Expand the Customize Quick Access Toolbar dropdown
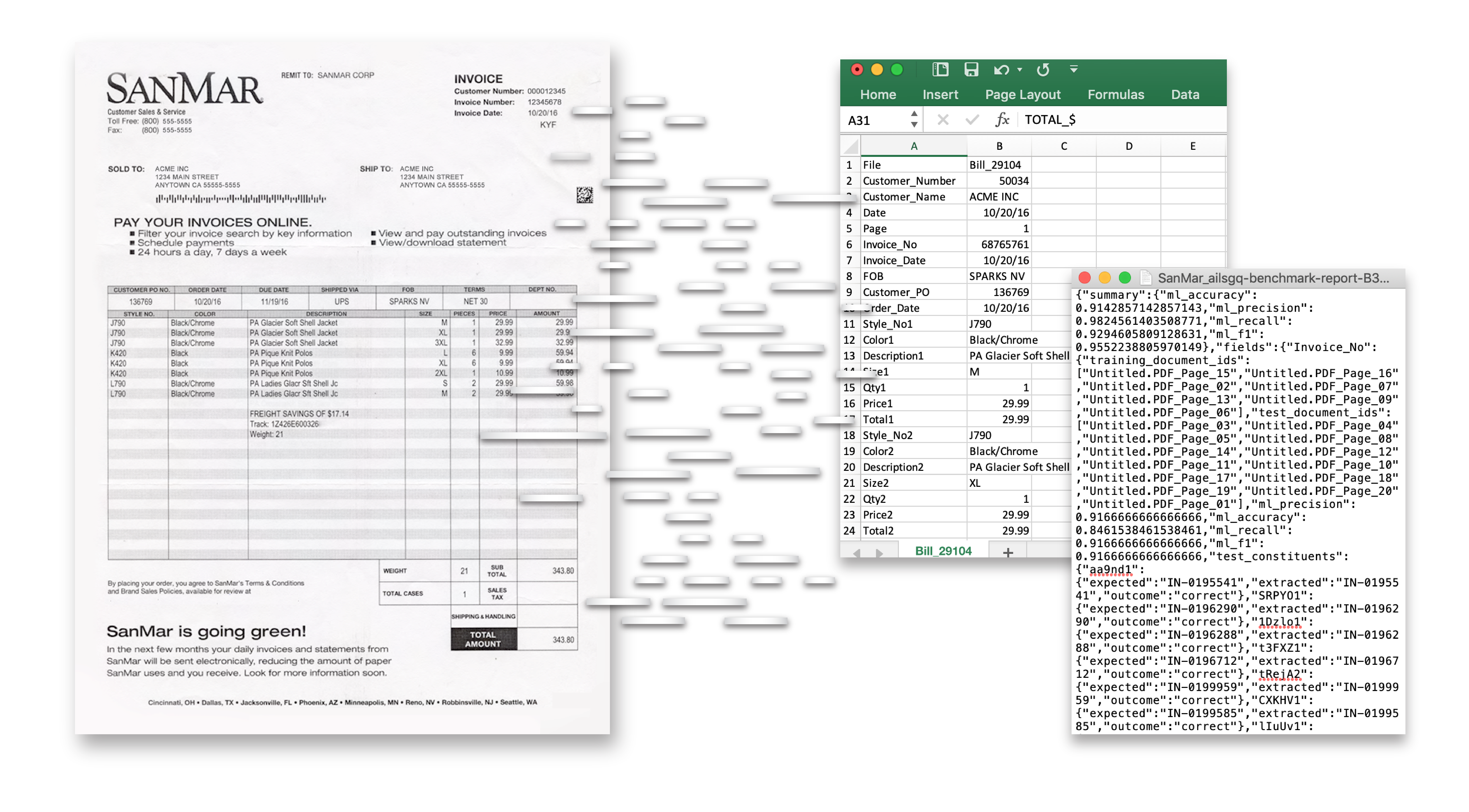The width and height of the screenshot is (1469, 812). [1073, 69]
